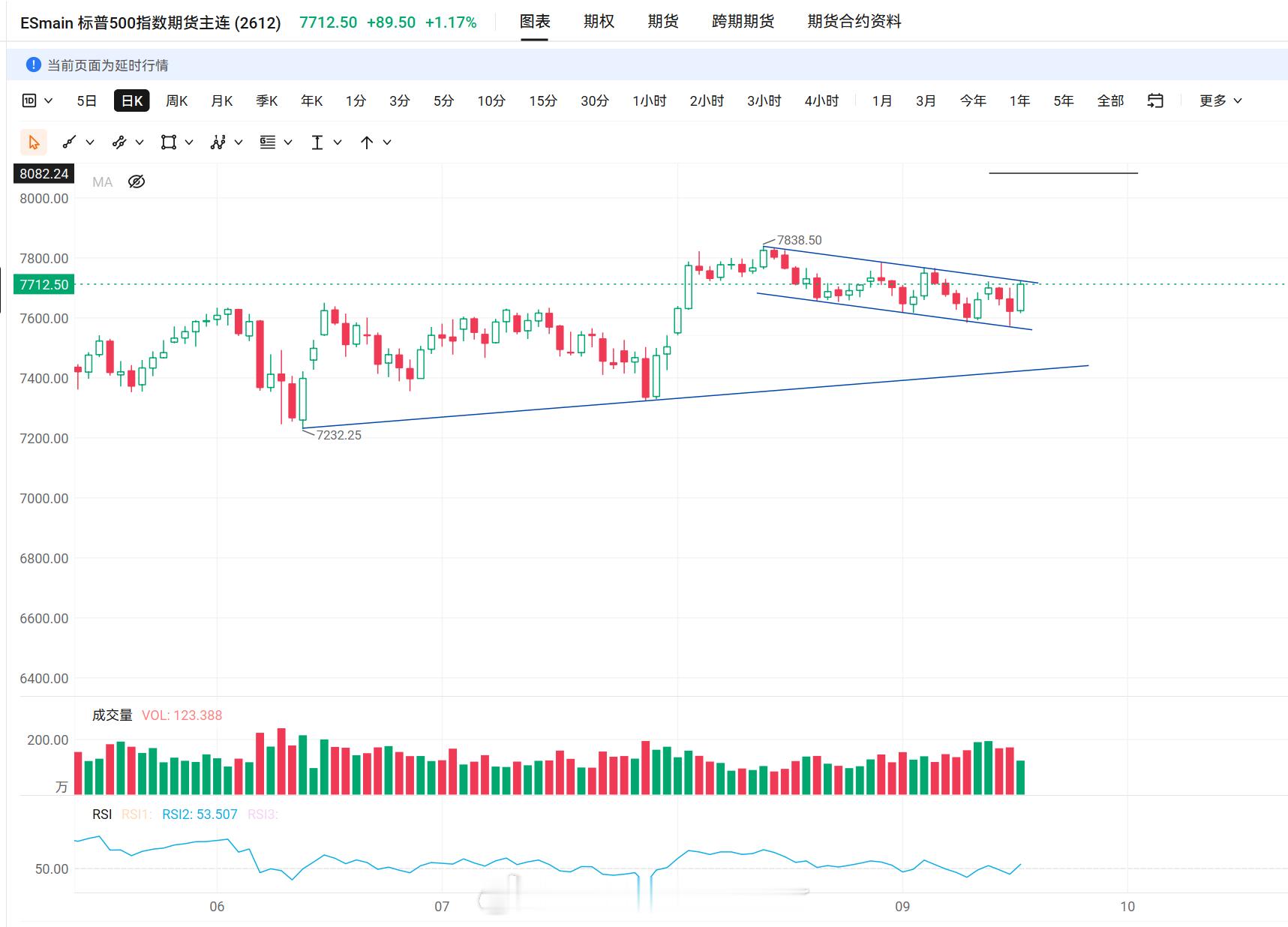This screenshot has height=927, width=1288.
Task: Toggle MA indicator visibility eye icon
Action: click(x=137, y=181)
